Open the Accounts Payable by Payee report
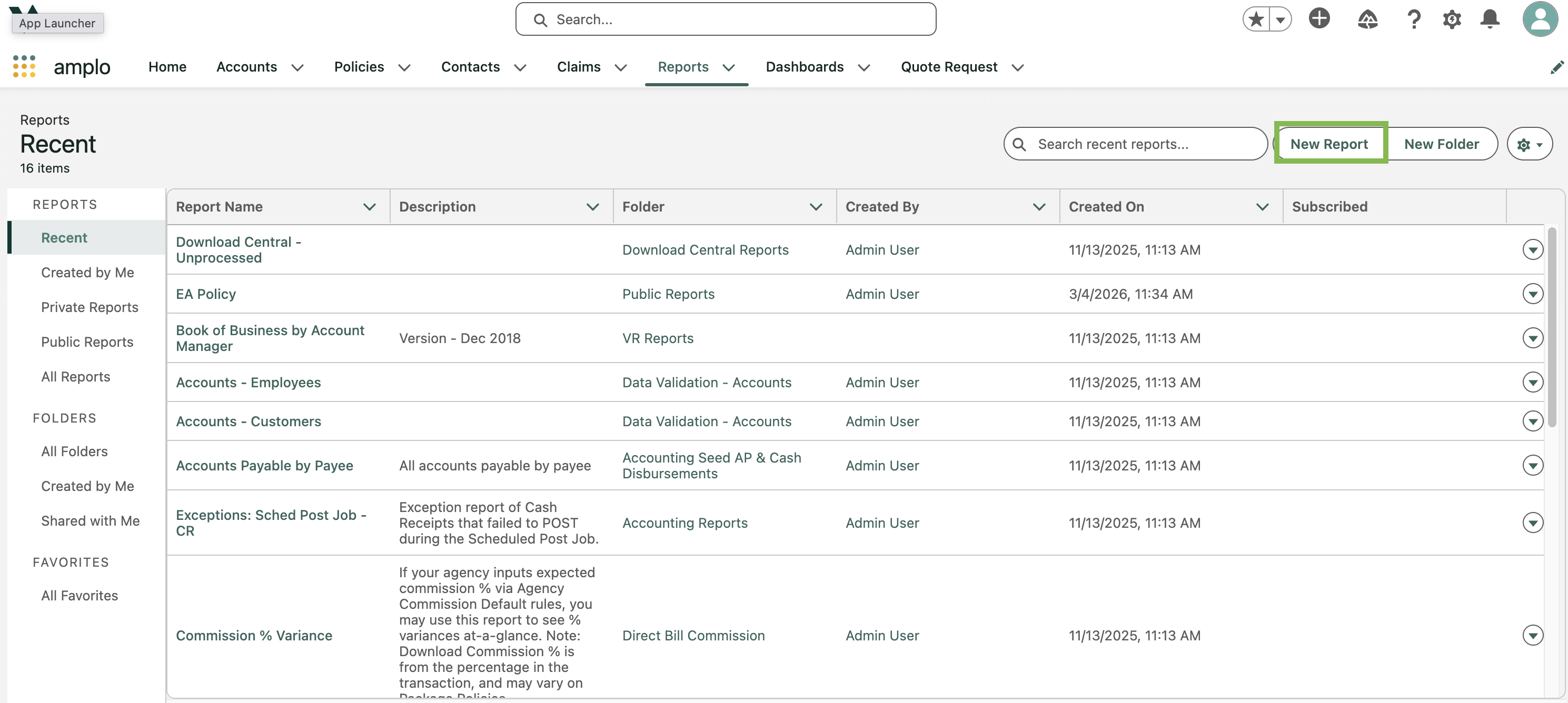 [264, 465]
